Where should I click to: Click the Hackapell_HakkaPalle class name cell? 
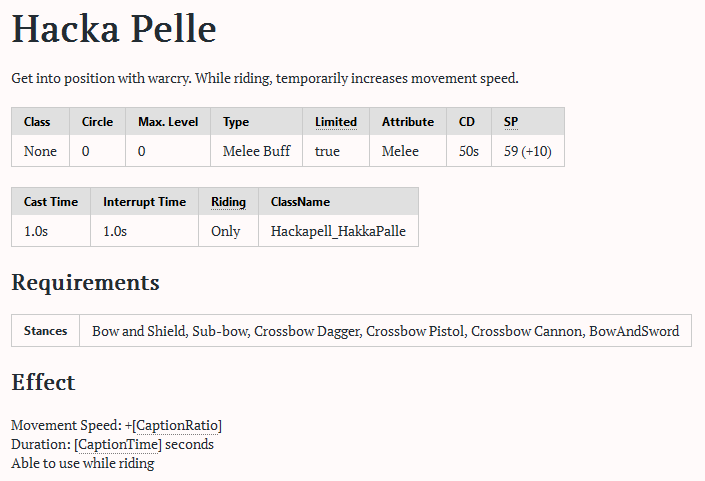click(x=337, y=231)
